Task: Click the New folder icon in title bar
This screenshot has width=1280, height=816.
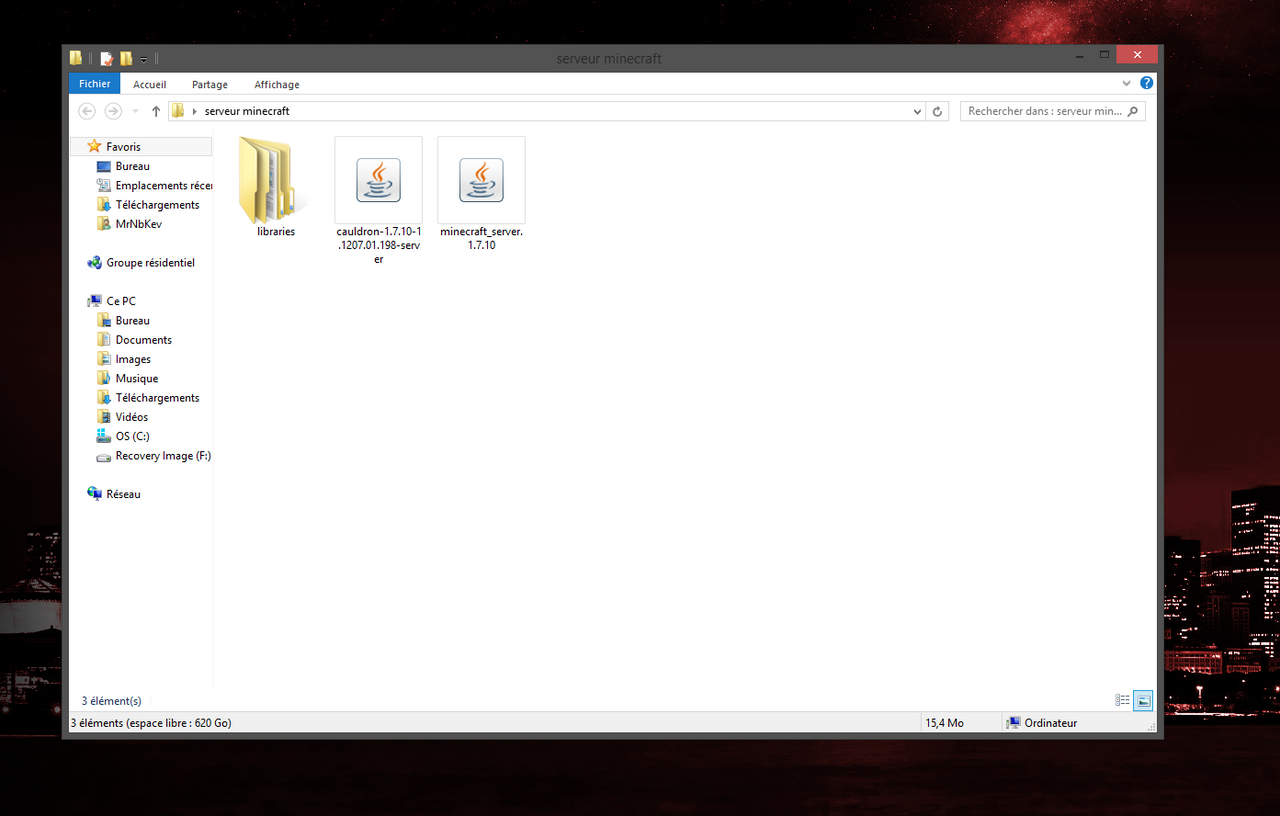Action: (126, 59)
